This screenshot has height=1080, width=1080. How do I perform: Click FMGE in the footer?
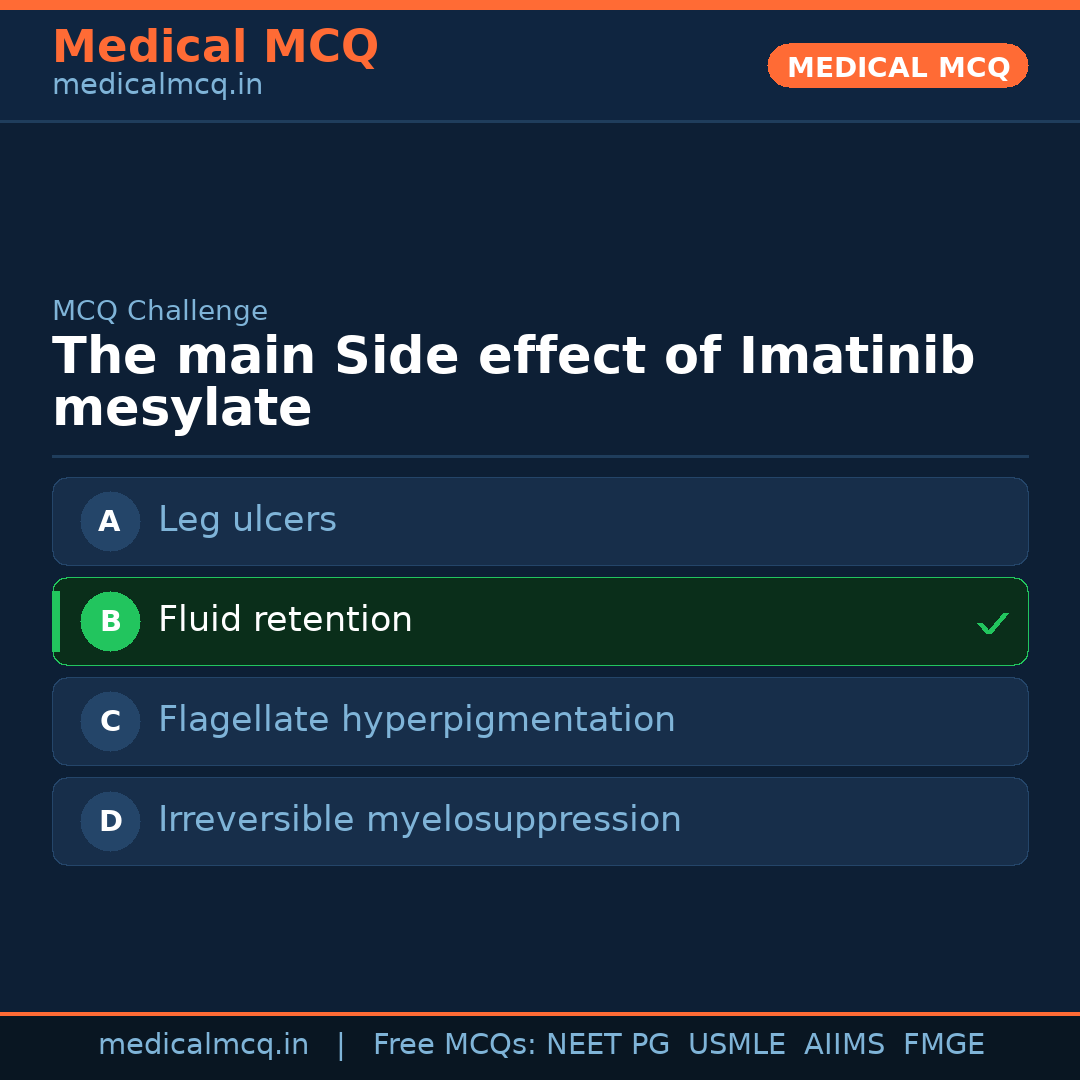pos(943,1045)
